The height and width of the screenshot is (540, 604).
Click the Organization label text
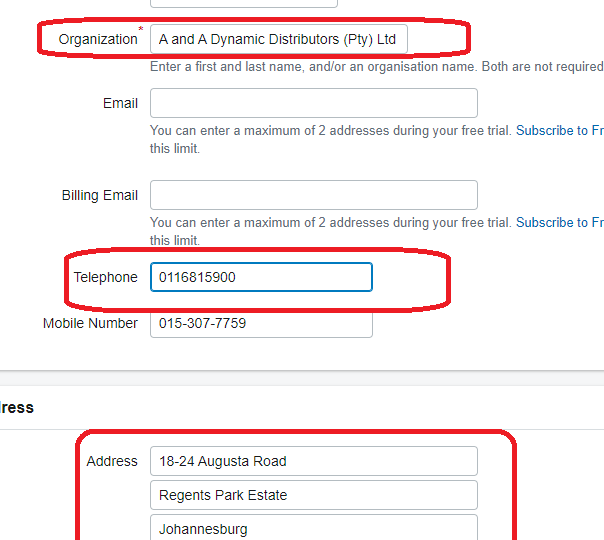coord(98,39)
